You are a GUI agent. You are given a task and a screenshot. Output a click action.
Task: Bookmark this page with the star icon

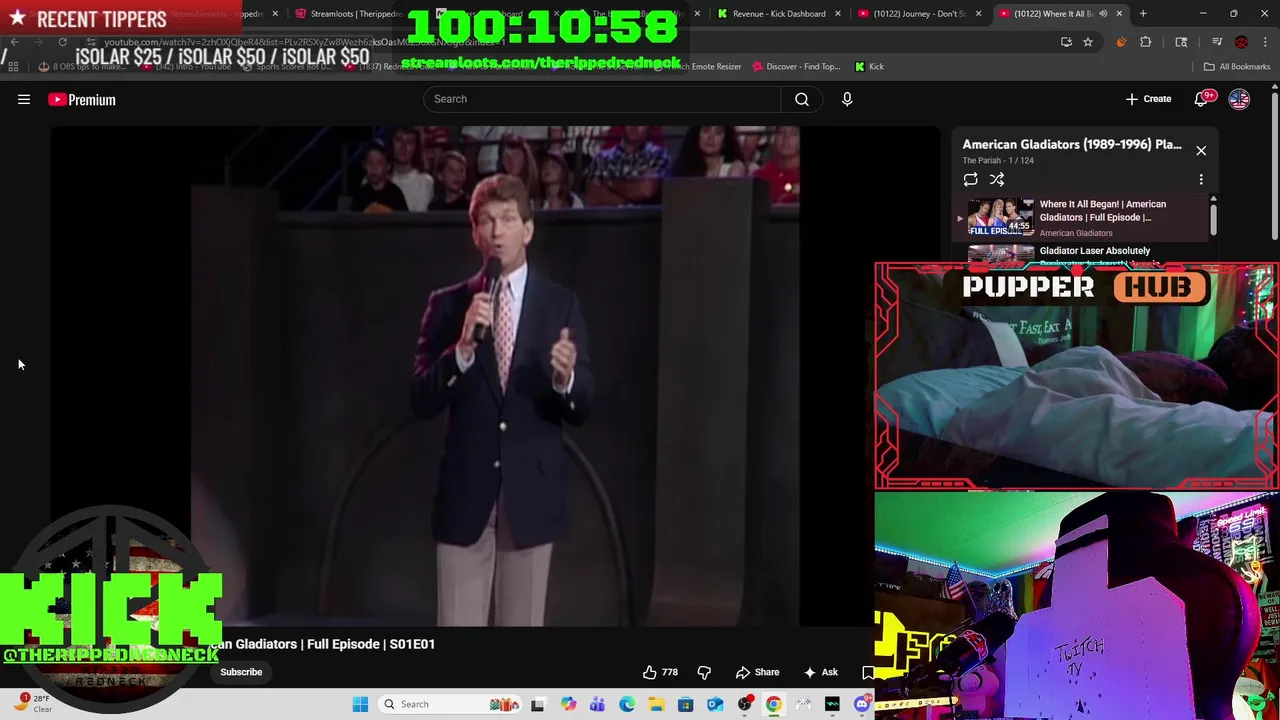(x=1087, y=42)
